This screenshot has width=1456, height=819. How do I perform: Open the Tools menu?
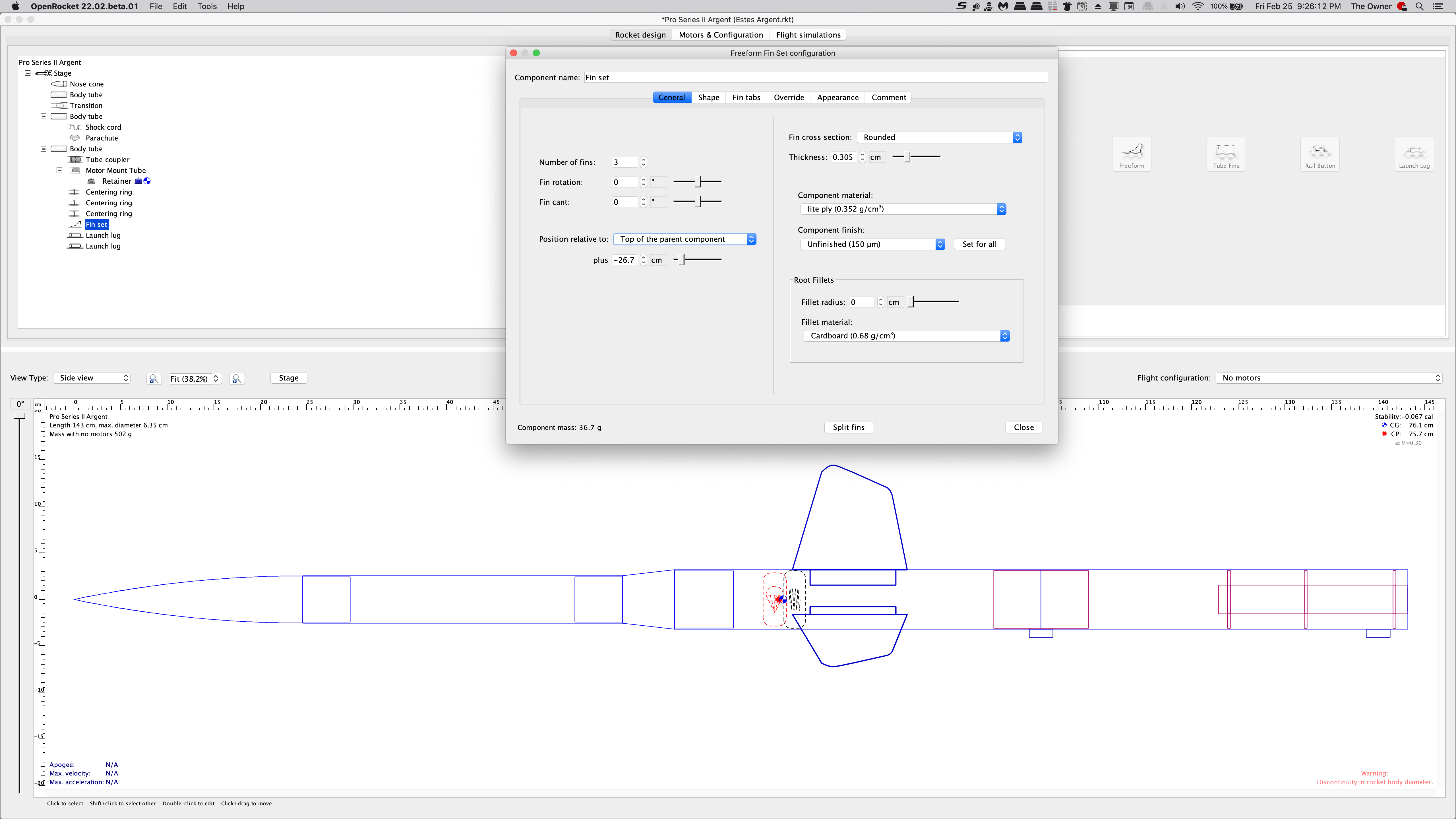(x=207, y=6)
